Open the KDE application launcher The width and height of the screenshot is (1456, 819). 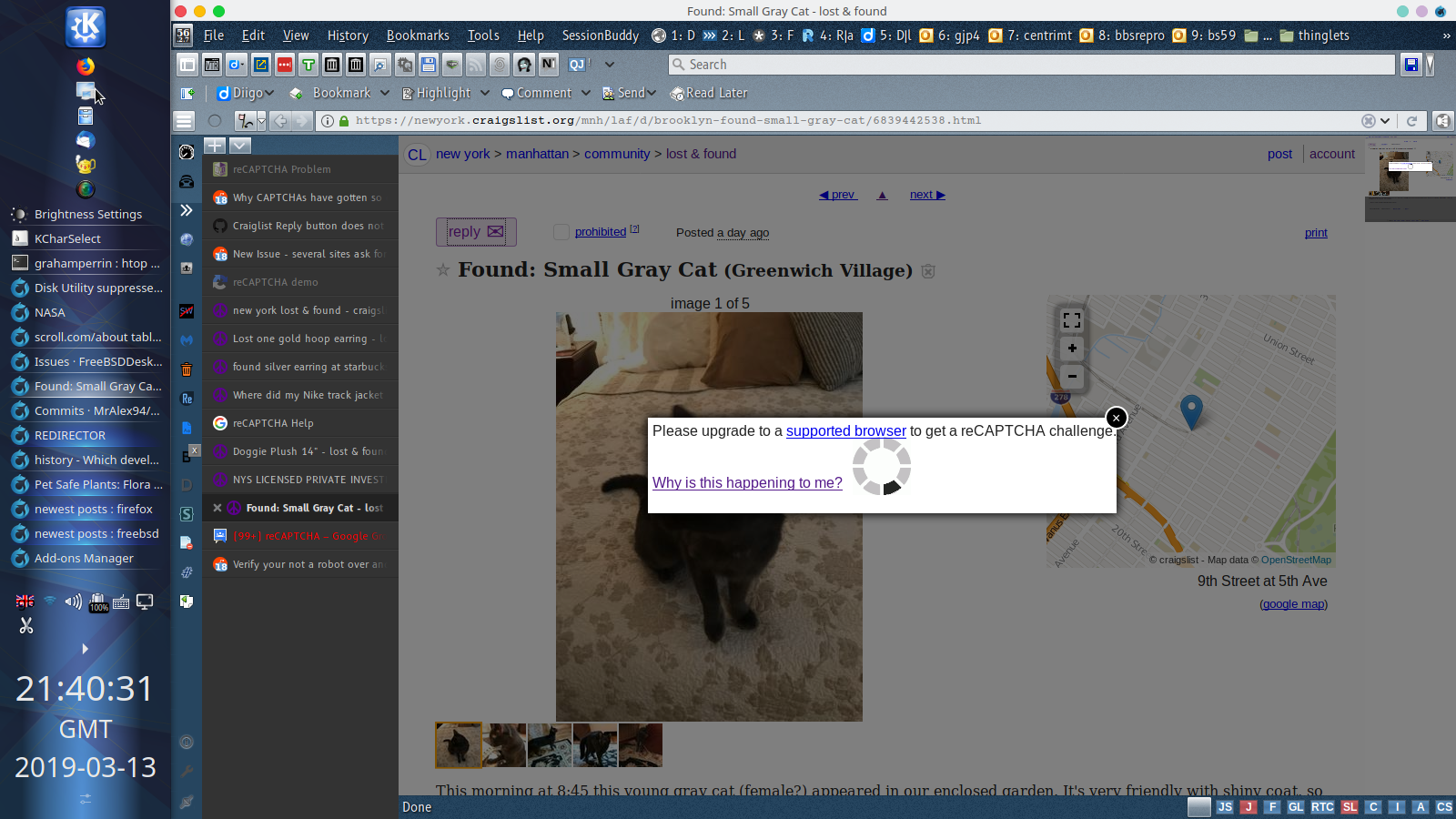(86, 27)
